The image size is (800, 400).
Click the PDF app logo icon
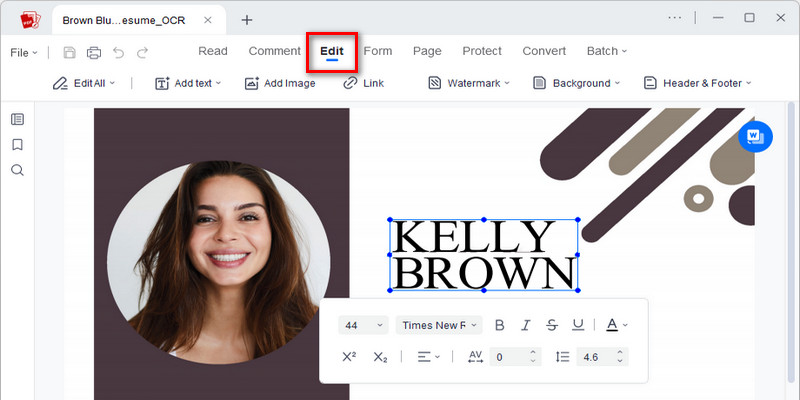(30, 20)
